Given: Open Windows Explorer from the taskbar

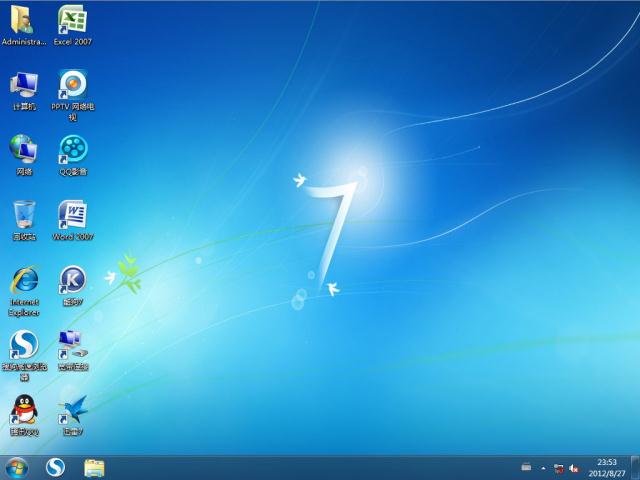Looking at the screenshot, I should [x=94, y=468].
